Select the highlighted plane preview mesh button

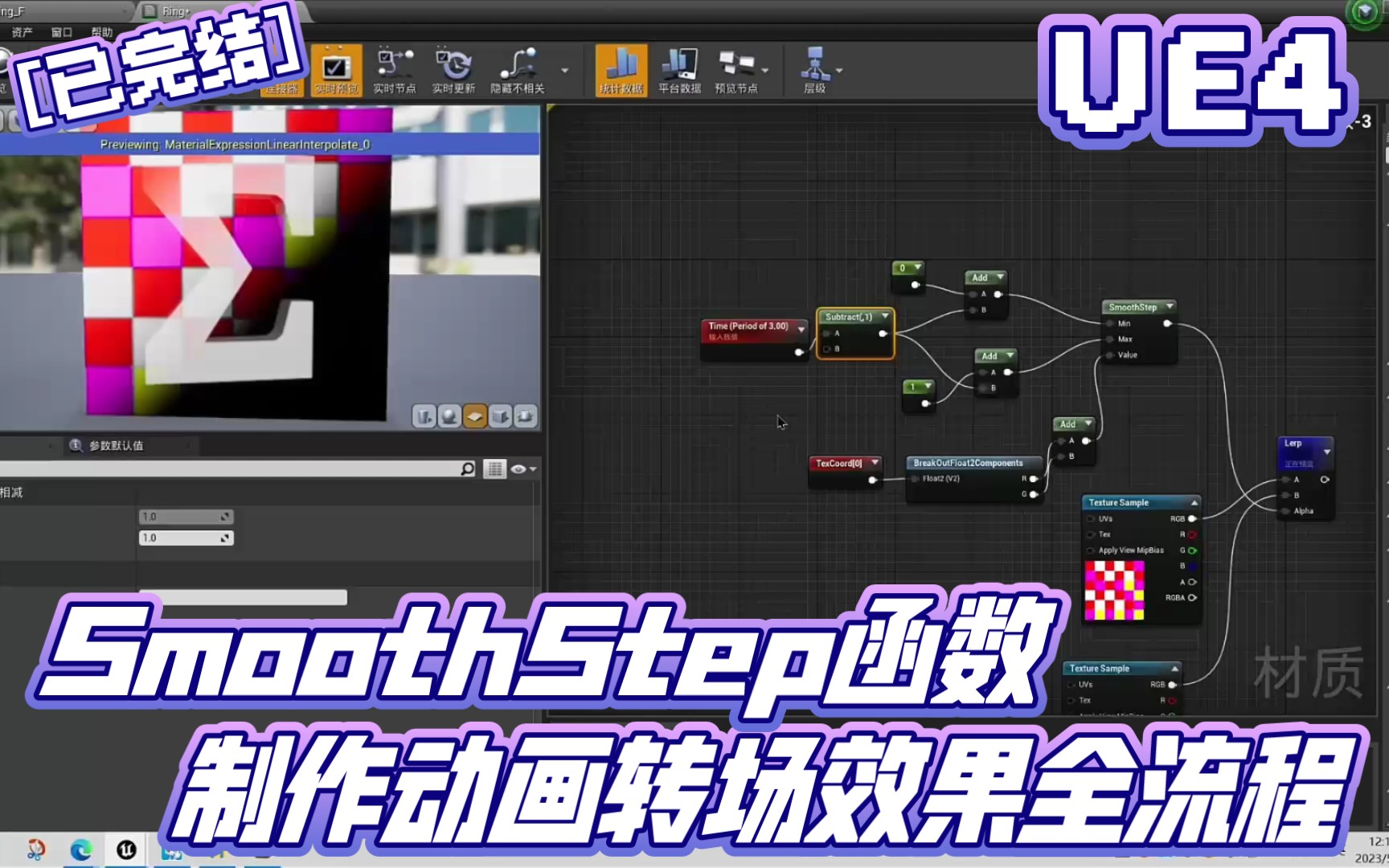click(475, 416)
